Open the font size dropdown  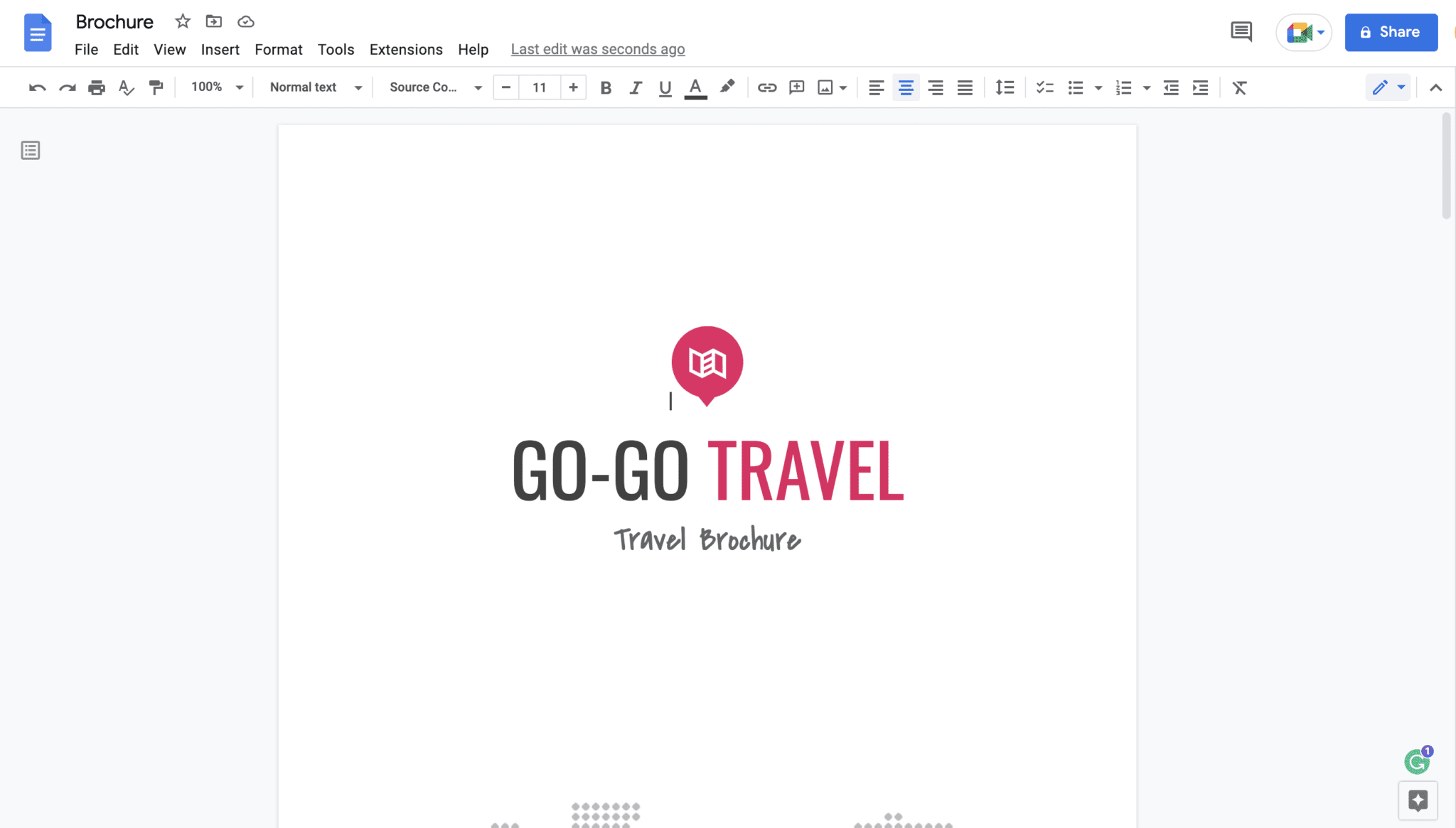[539, 87]
